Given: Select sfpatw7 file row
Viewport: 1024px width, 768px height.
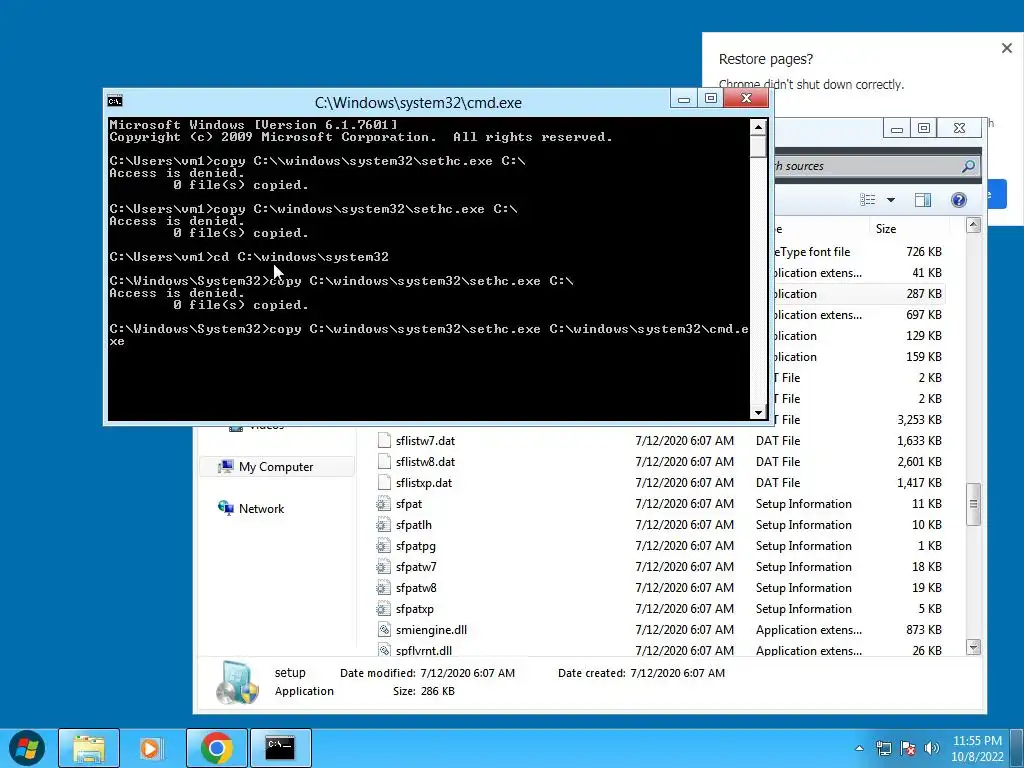Looking at the screenshot, I should coord(660,567).
